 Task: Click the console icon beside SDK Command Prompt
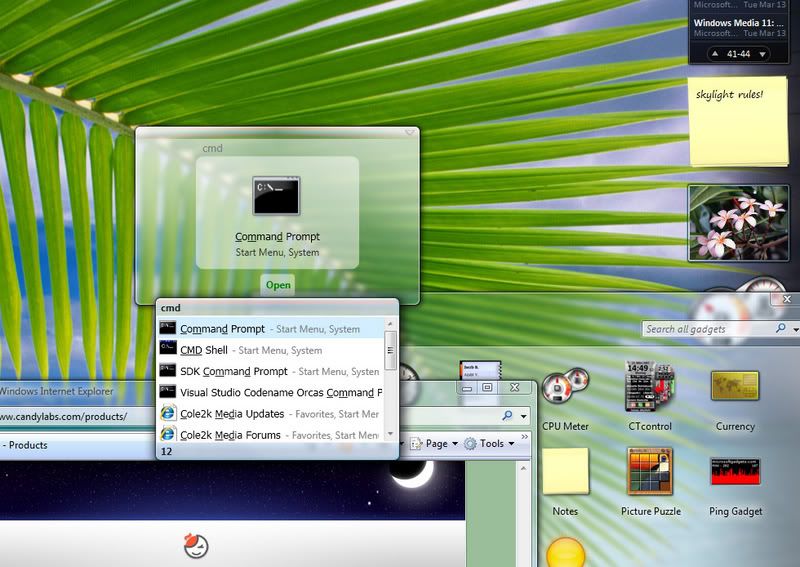pos(168,369)
